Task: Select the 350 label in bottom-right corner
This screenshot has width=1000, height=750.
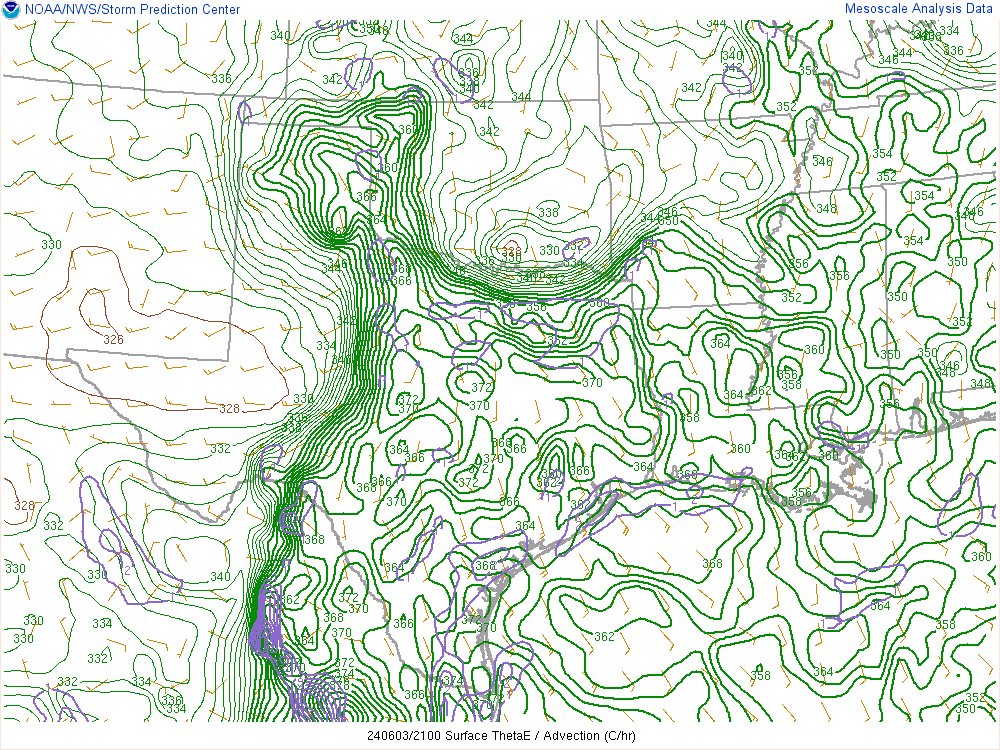Action: coord(965,709)
